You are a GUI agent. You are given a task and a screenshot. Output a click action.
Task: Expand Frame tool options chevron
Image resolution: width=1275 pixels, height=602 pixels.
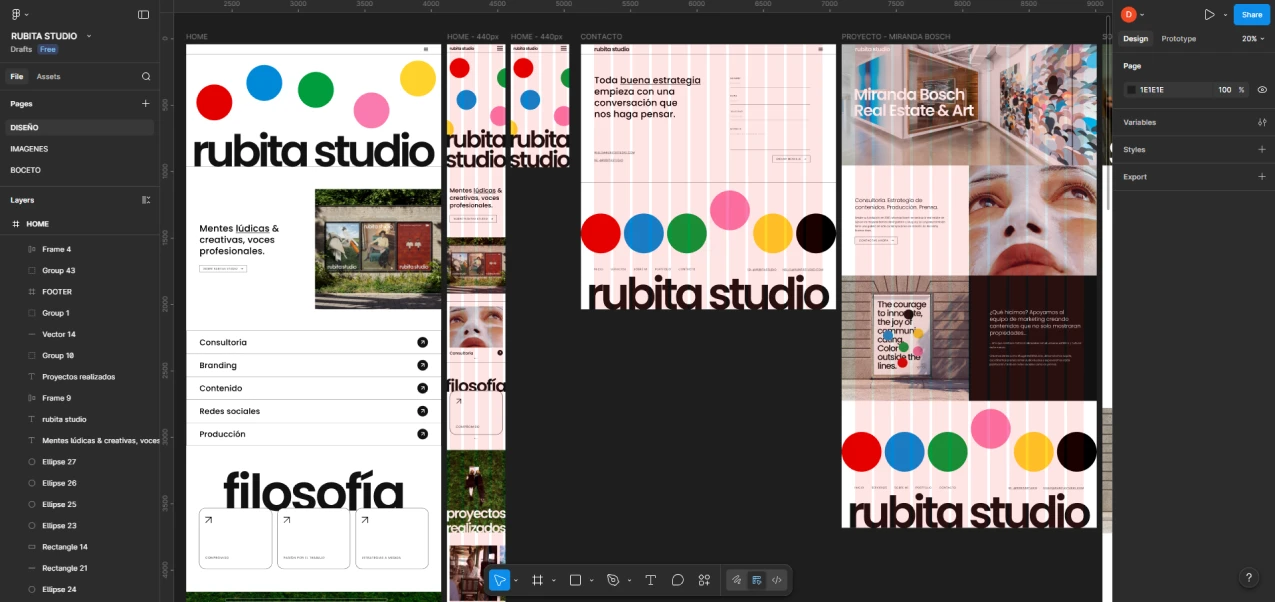point(554,580)
